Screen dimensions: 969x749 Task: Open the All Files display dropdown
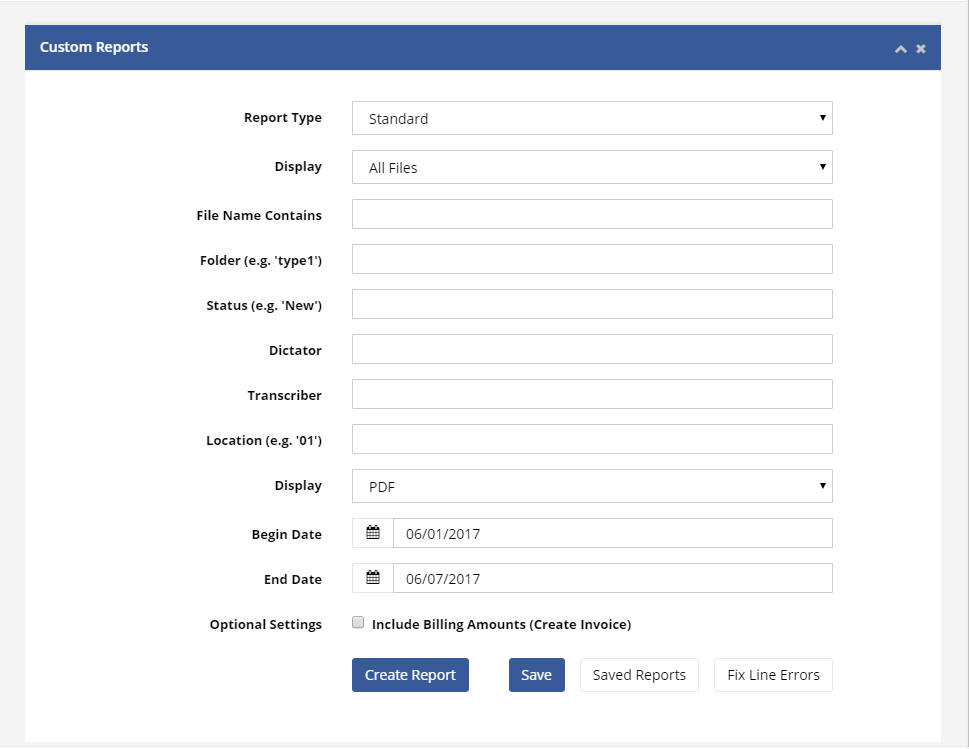pyautogui.click(x=592, y=167)
